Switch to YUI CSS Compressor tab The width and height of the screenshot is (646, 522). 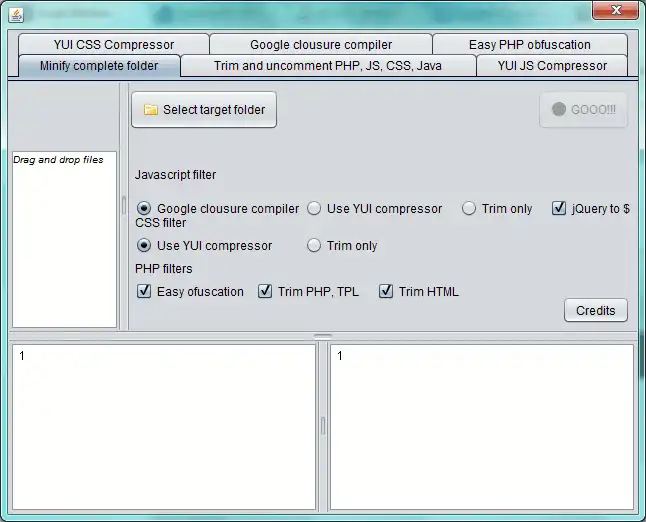click(114, 44)
